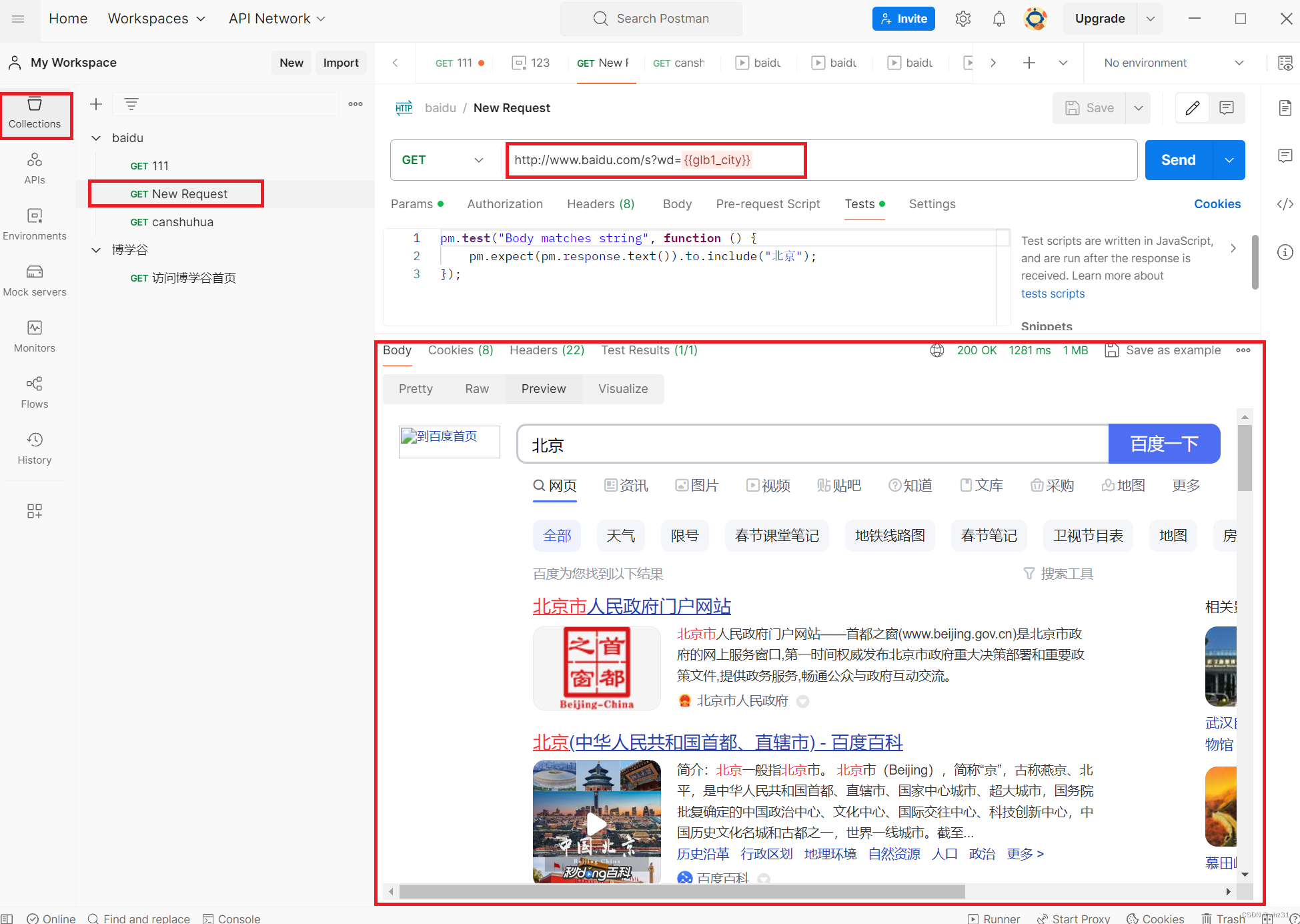Click the response horizontal scrollbar

[x=682, y=891]
